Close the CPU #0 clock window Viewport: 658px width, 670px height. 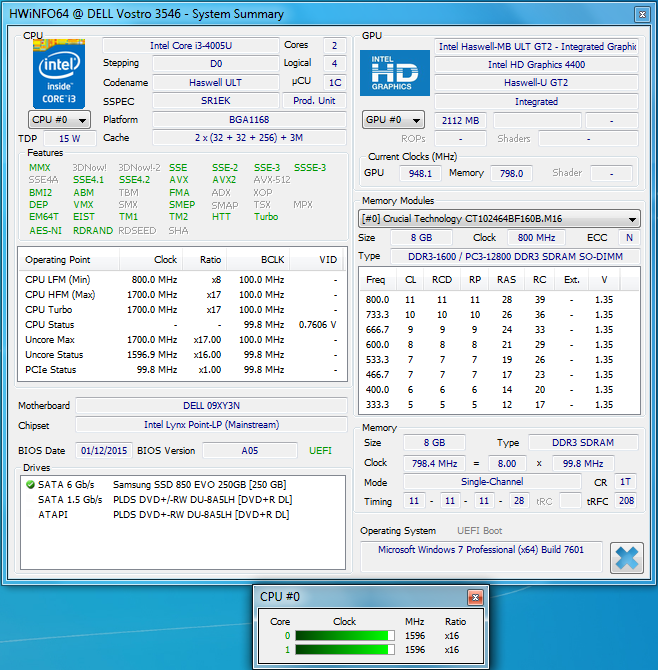pyautogui.click(x=474, y=597)
